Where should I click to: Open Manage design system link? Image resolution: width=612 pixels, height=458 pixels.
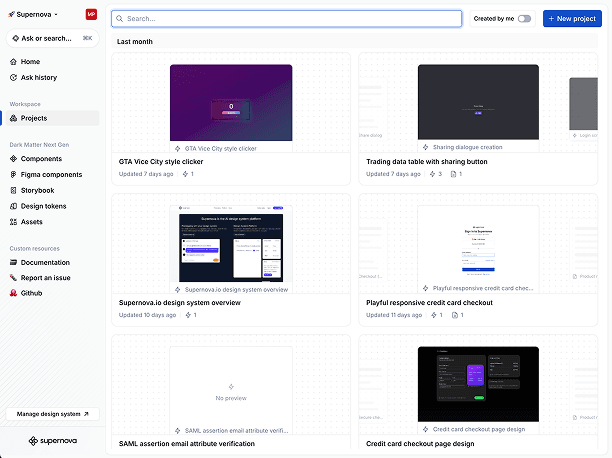[x=52, y=414]
